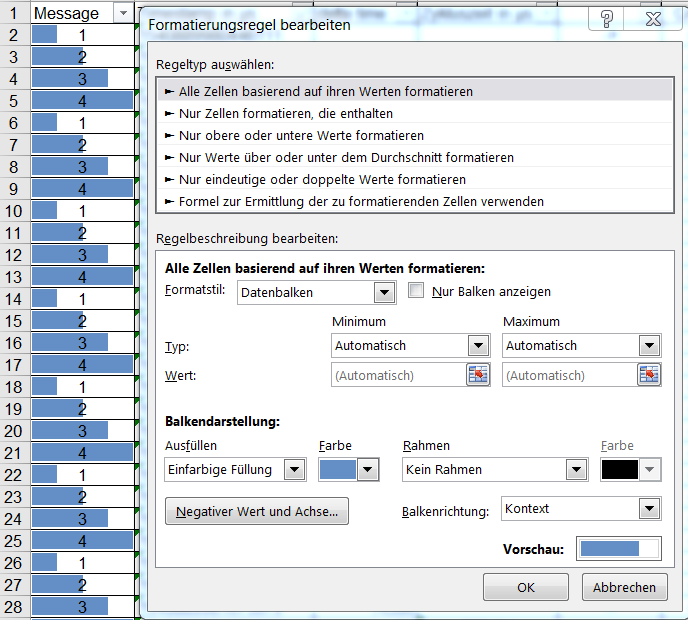Viewport: 688px width, 620px height.
Task: Open the Balkenrichtung Kontext dropdown
Action: (x=649, y=509)
